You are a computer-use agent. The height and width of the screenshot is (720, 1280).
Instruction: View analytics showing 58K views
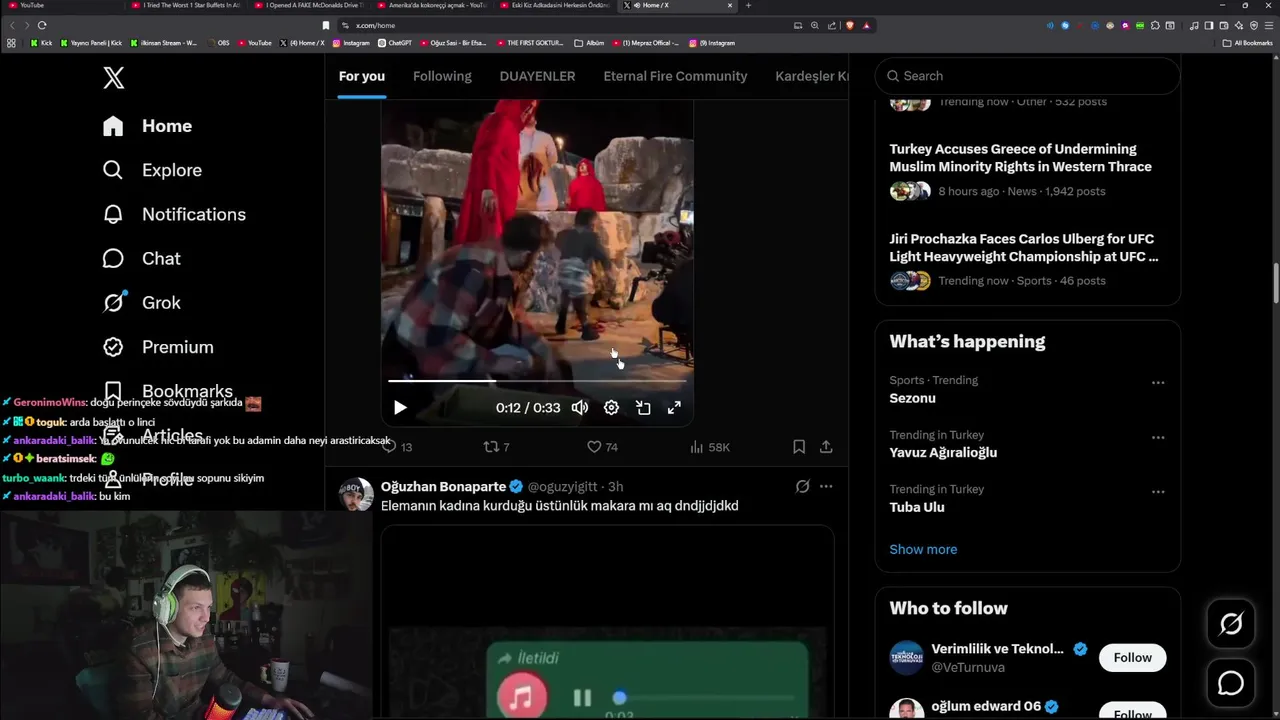coord(709,447)
